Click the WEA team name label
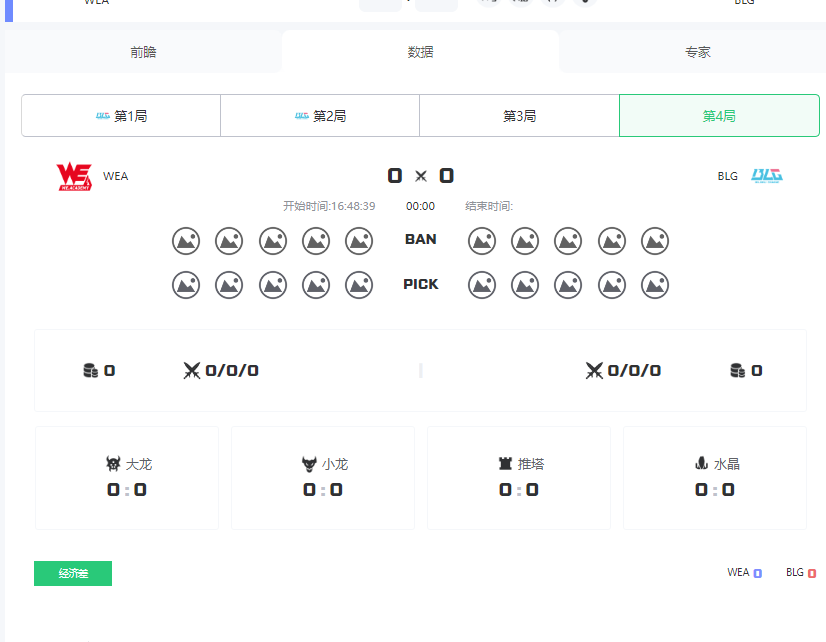 point(115,176)
